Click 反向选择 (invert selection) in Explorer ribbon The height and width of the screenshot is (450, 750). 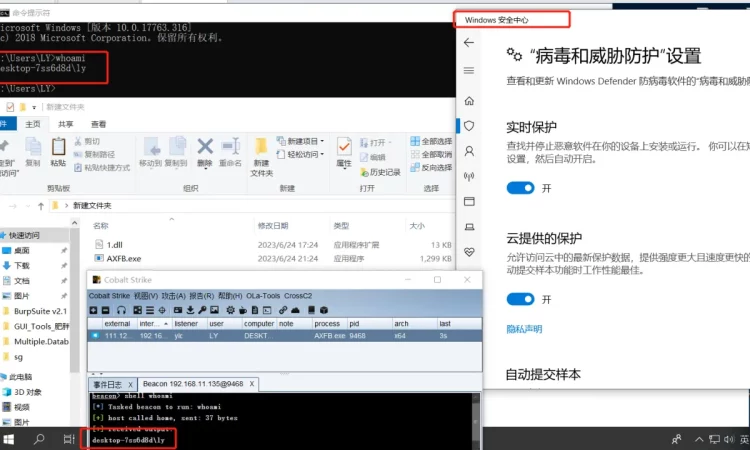(431, 167)
